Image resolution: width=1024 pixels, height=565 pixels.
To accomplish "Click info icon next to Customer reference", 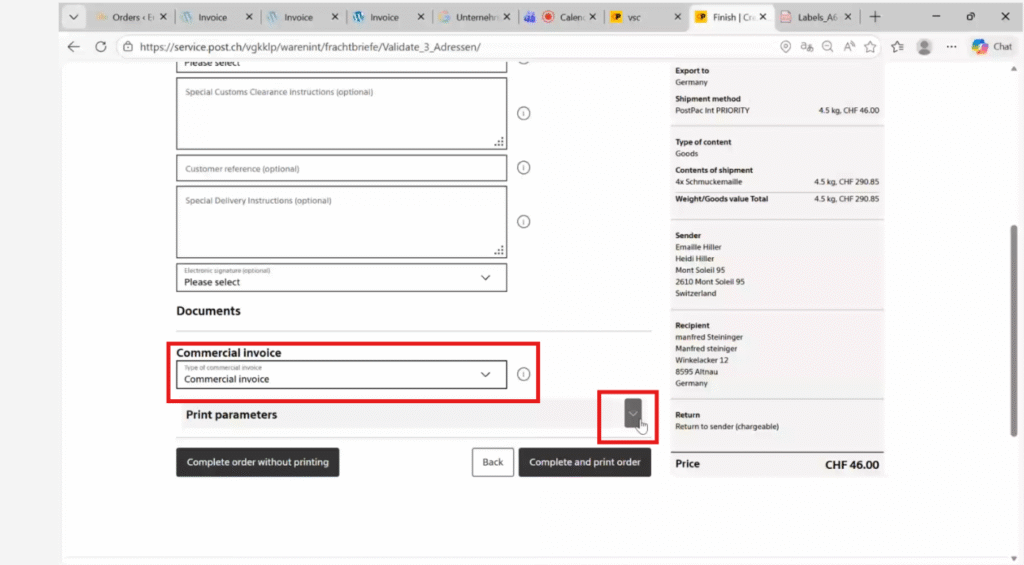I will pos(523,168).
